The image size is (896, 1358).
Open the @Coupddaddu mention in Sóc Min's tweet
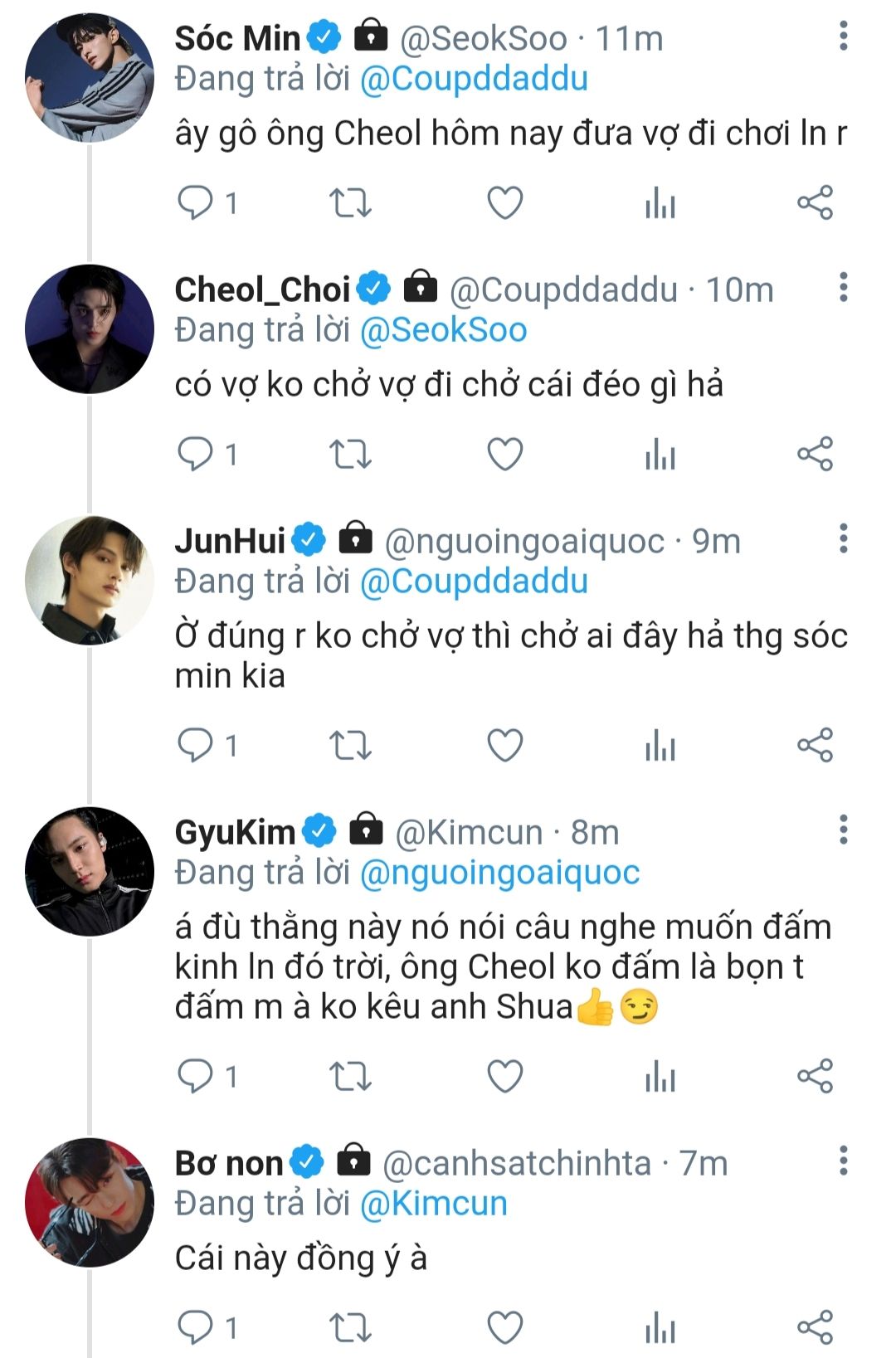(474, 79)
